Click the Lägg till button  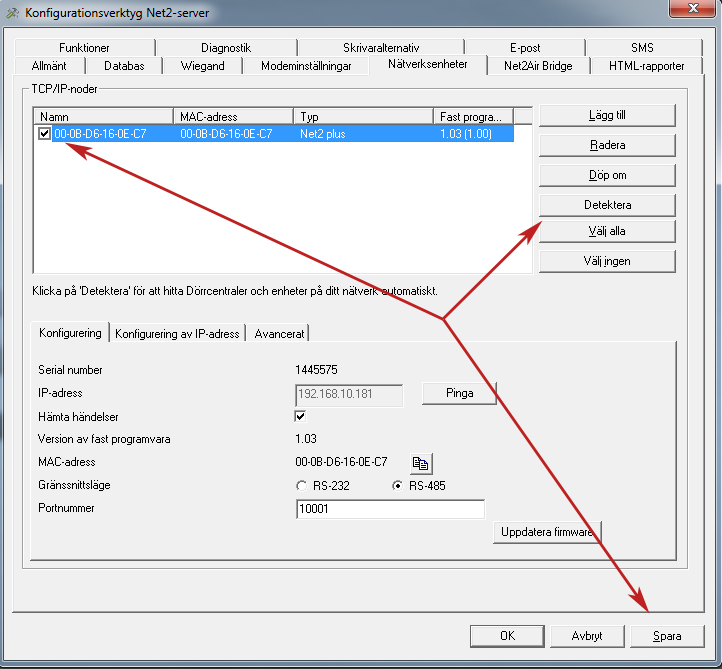pyautogui.click(x=607, y=115)
